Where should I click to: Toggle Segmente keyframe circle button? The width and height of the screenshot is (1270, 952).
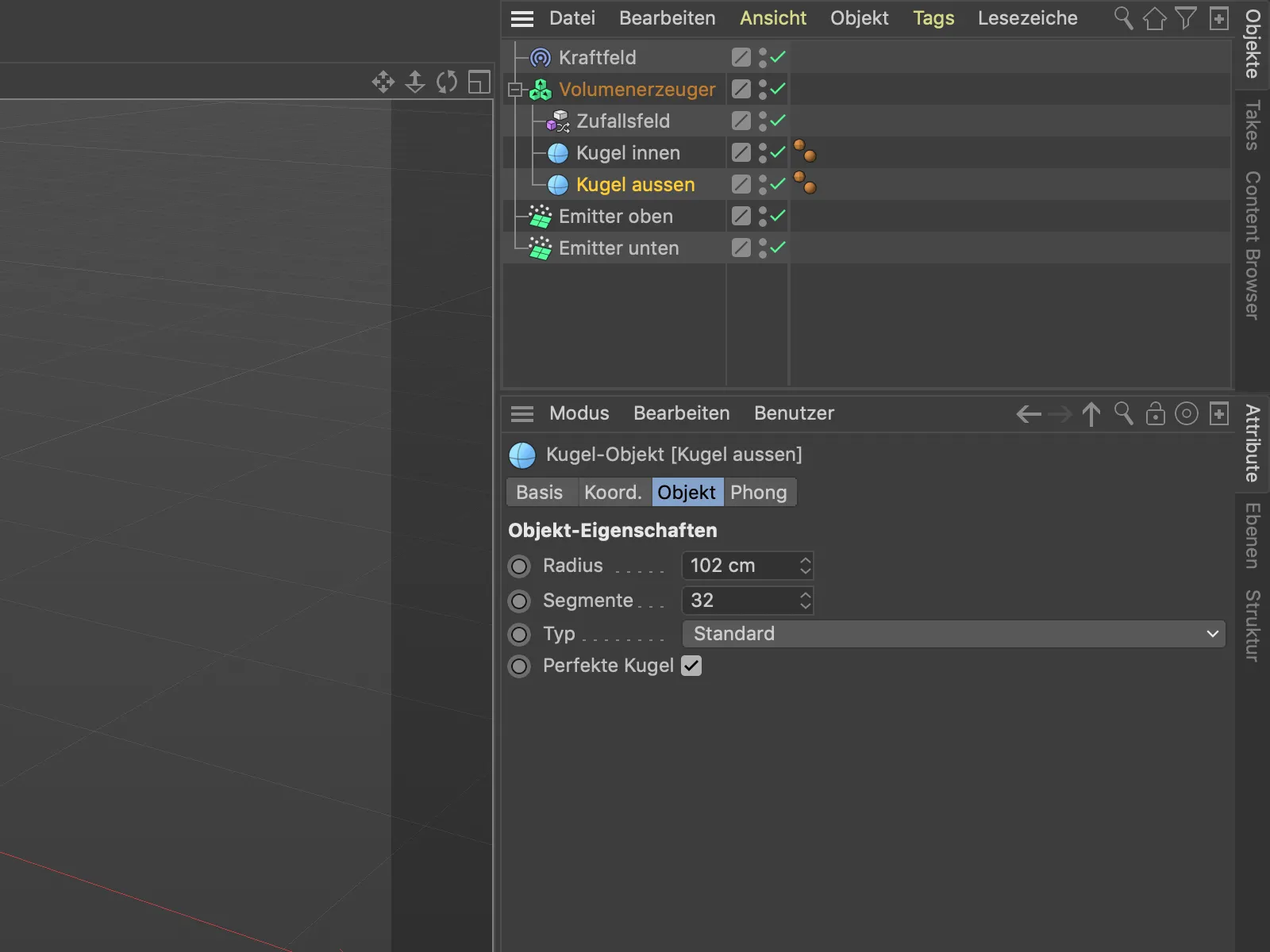(x=519, y=601)
